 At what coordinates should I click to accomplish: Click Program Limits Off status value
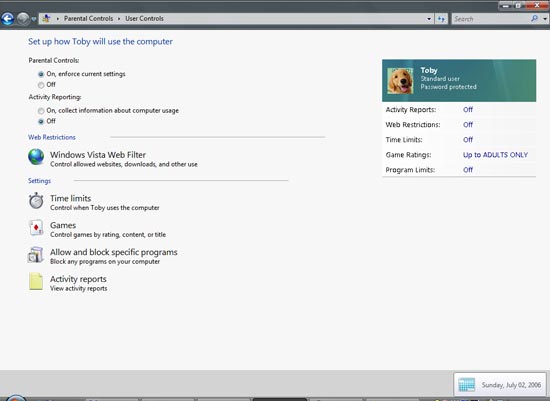point(468,170)
